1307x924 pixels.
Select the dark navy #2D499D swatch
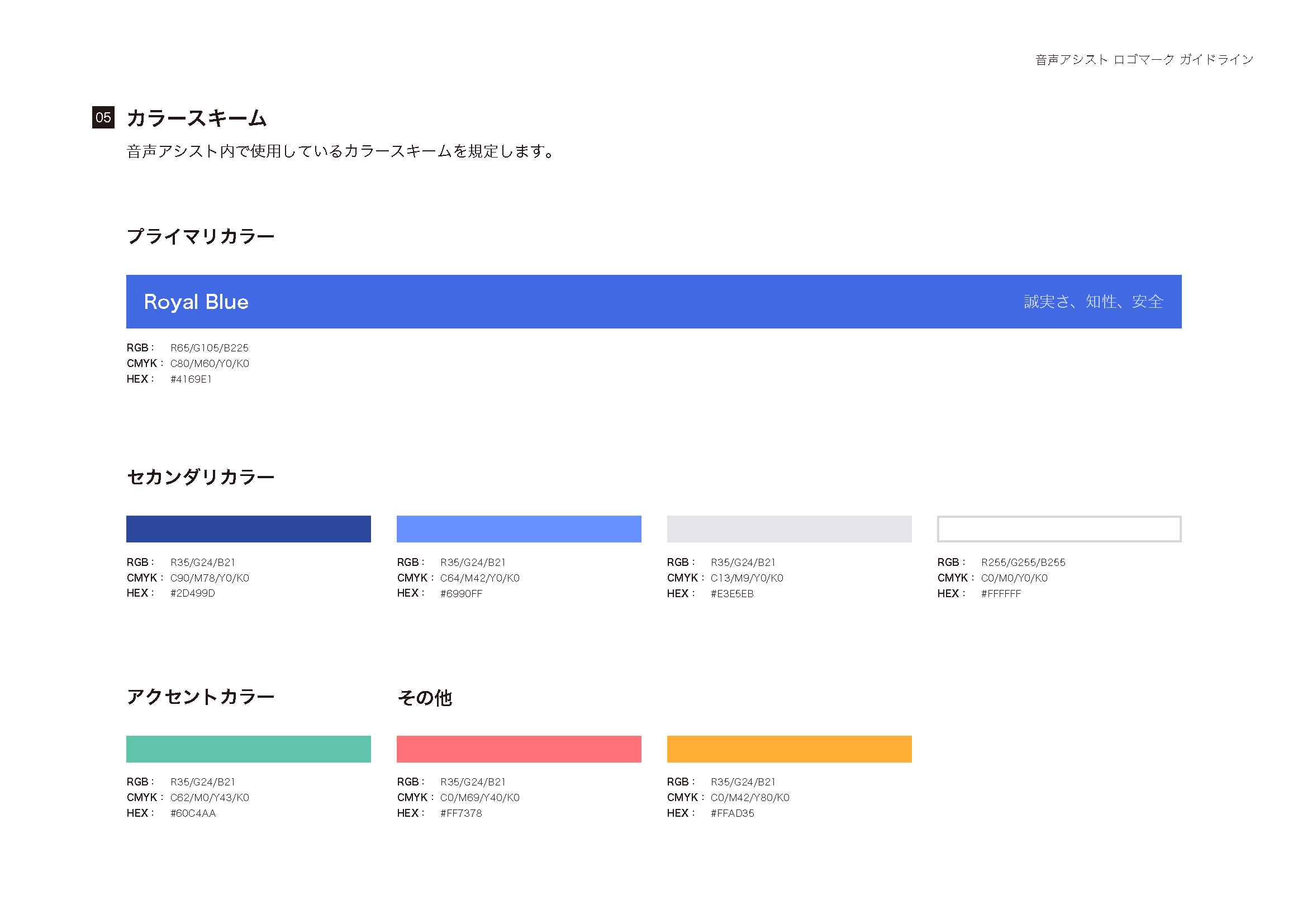tap(249, 528)
